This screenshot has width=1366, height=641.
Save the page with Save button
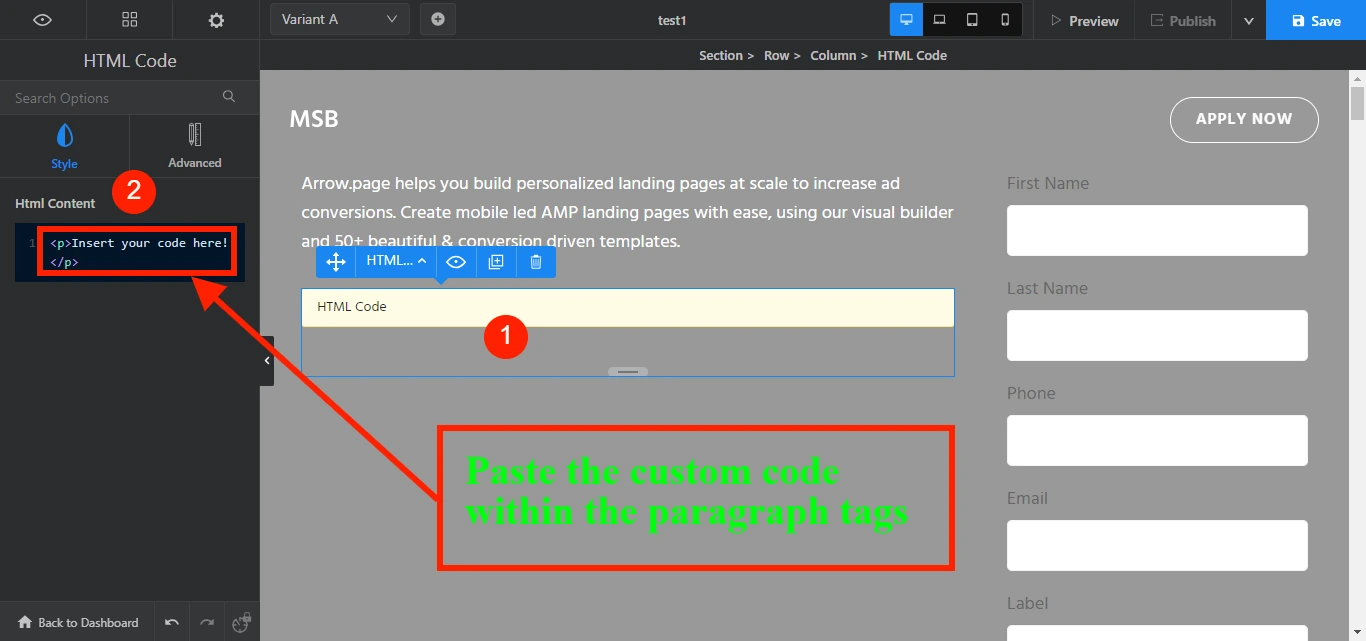point(1316,20)
